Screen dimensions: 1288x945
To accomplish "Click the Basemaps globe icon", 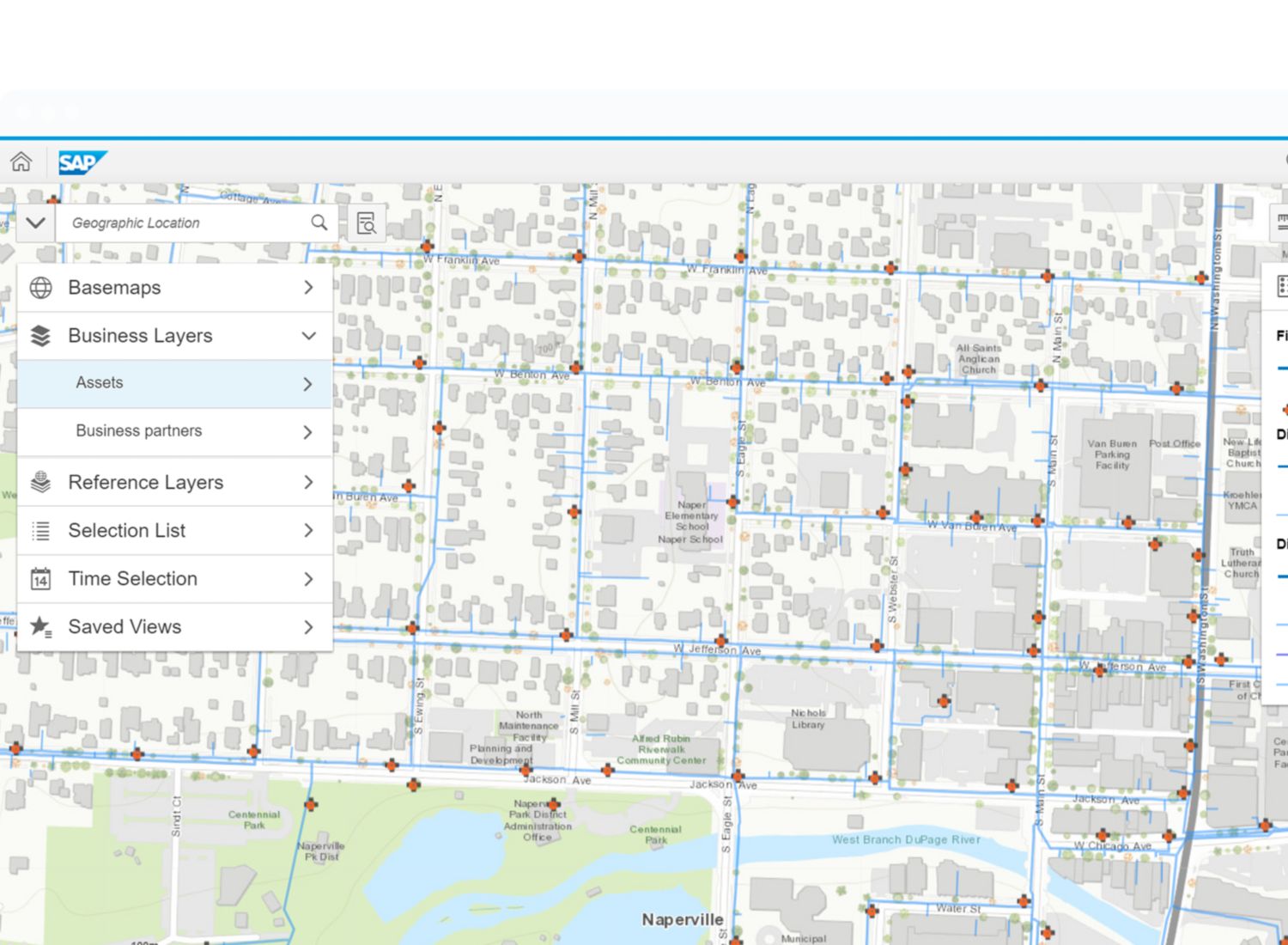I will click(40, 288).
